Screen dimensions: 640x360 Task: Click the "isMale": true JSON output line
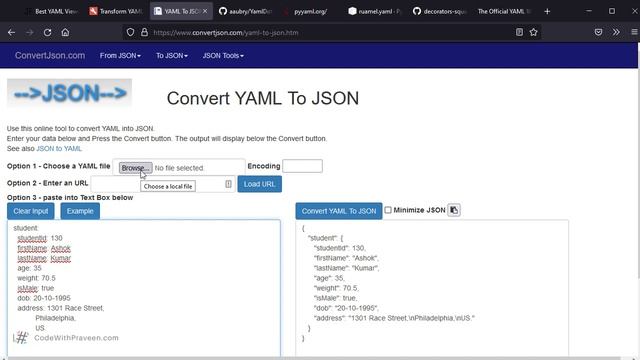335,298
